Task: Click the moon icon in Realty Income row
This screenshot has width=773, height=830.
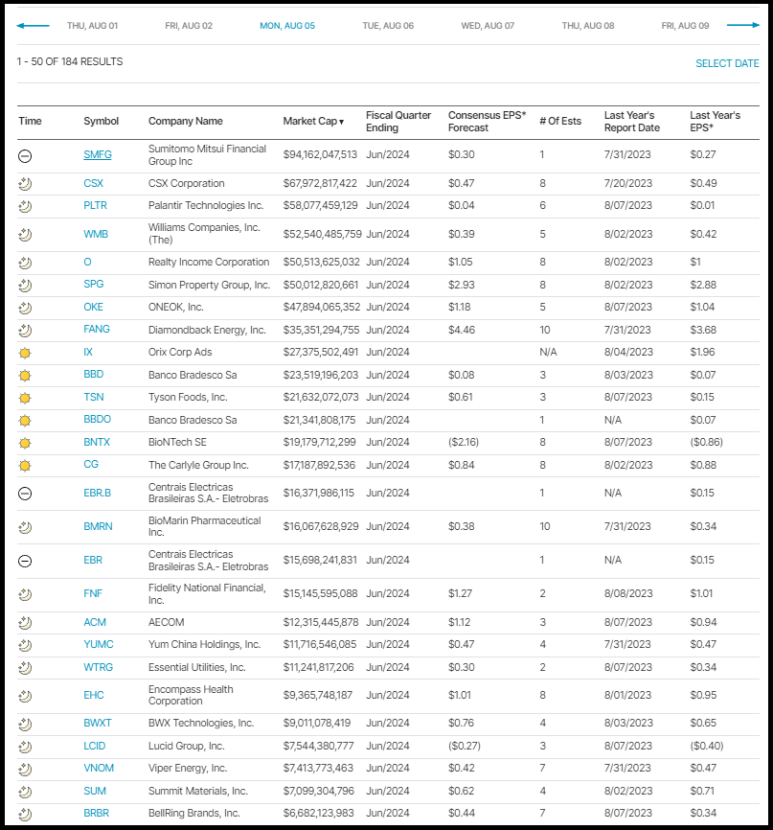Action: tap(25, 263)
